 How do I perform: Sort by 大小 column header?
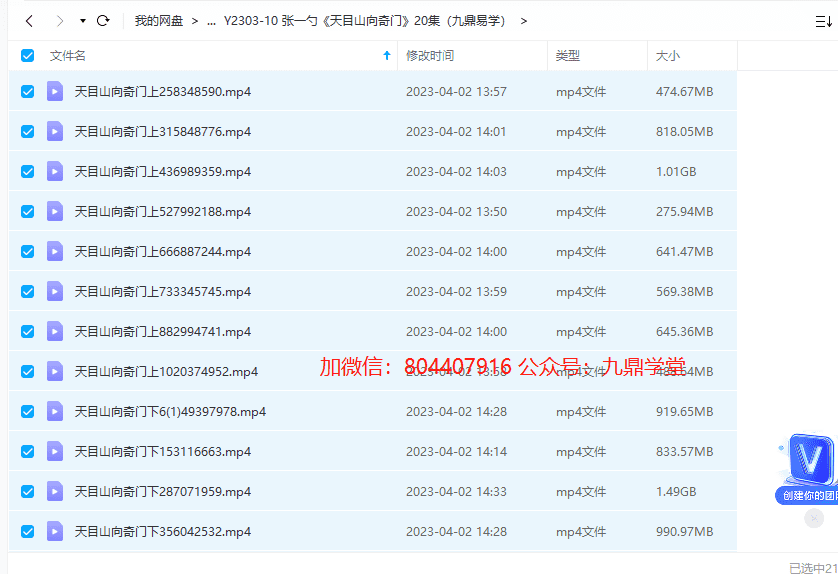tap(667, 56)
